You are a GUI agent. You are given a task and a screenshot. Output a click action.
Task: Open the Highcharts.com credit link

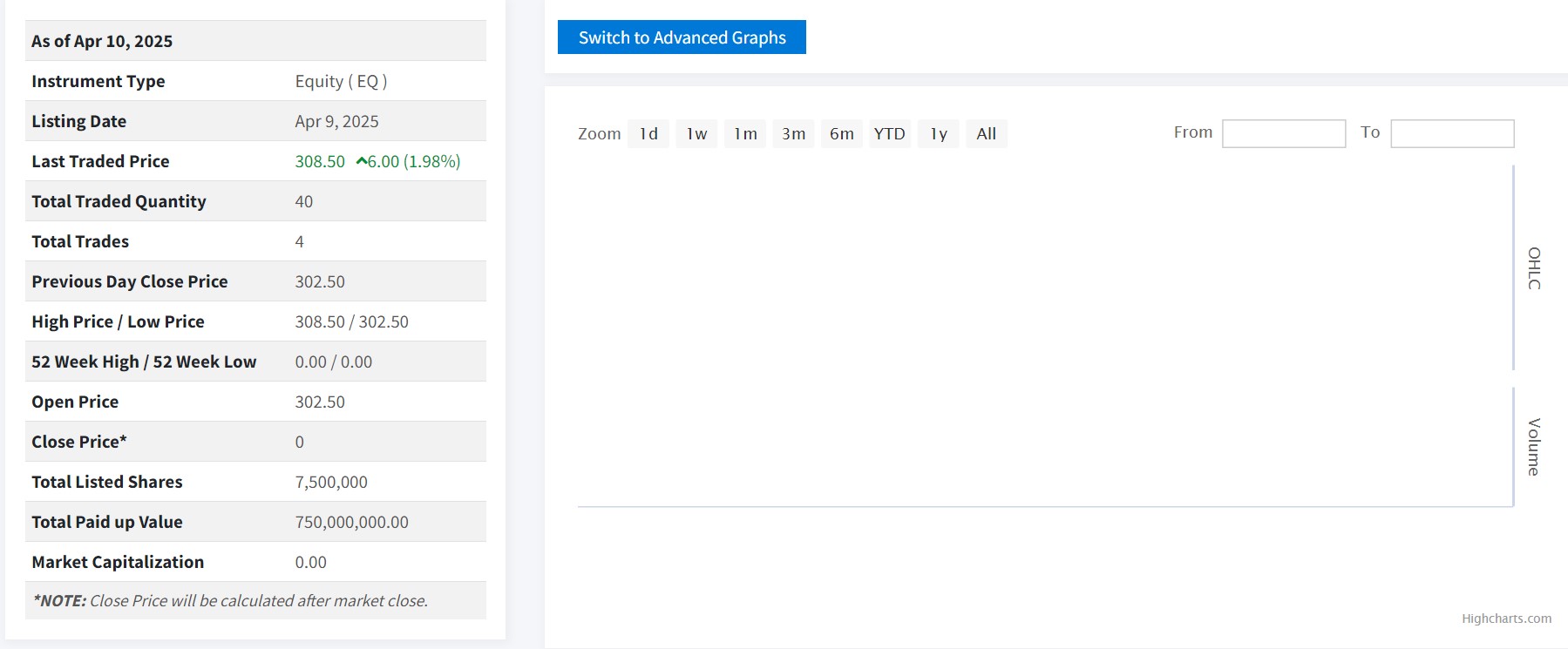1506,619
